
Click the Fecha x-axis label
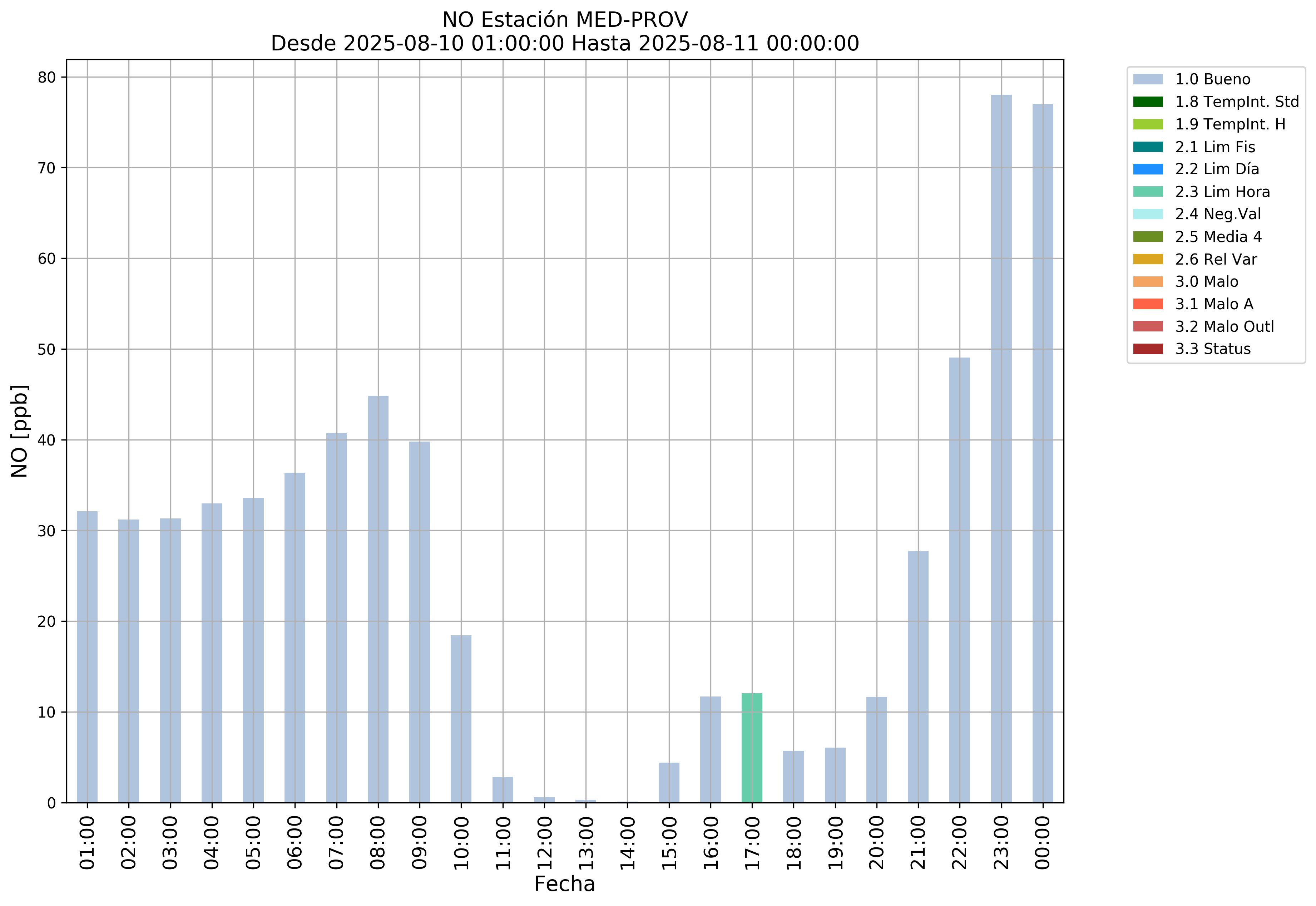[x=564, y=885]
